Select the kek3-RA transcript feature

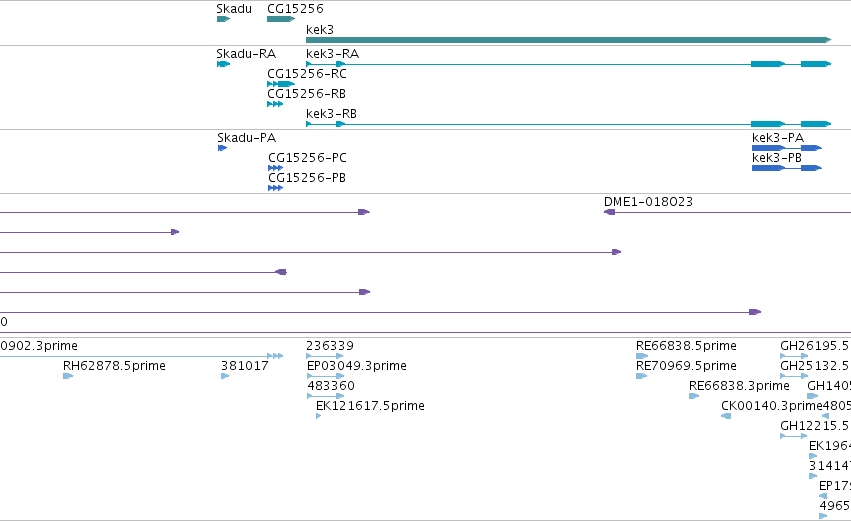pos(568,64)
